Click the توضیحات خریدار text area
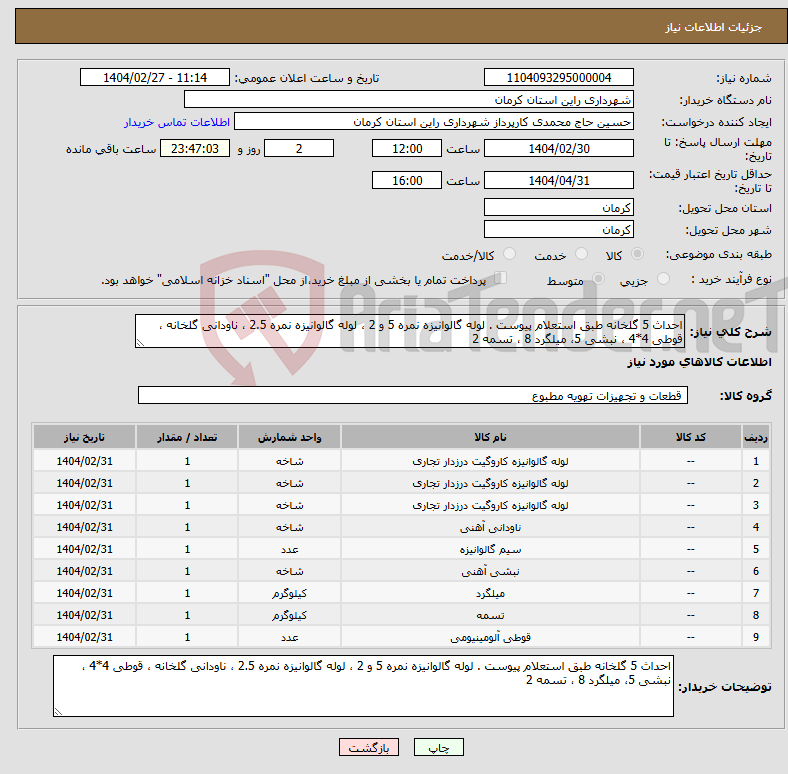The height and width of the screenshot is (774, 788). (x=363, y=687)
